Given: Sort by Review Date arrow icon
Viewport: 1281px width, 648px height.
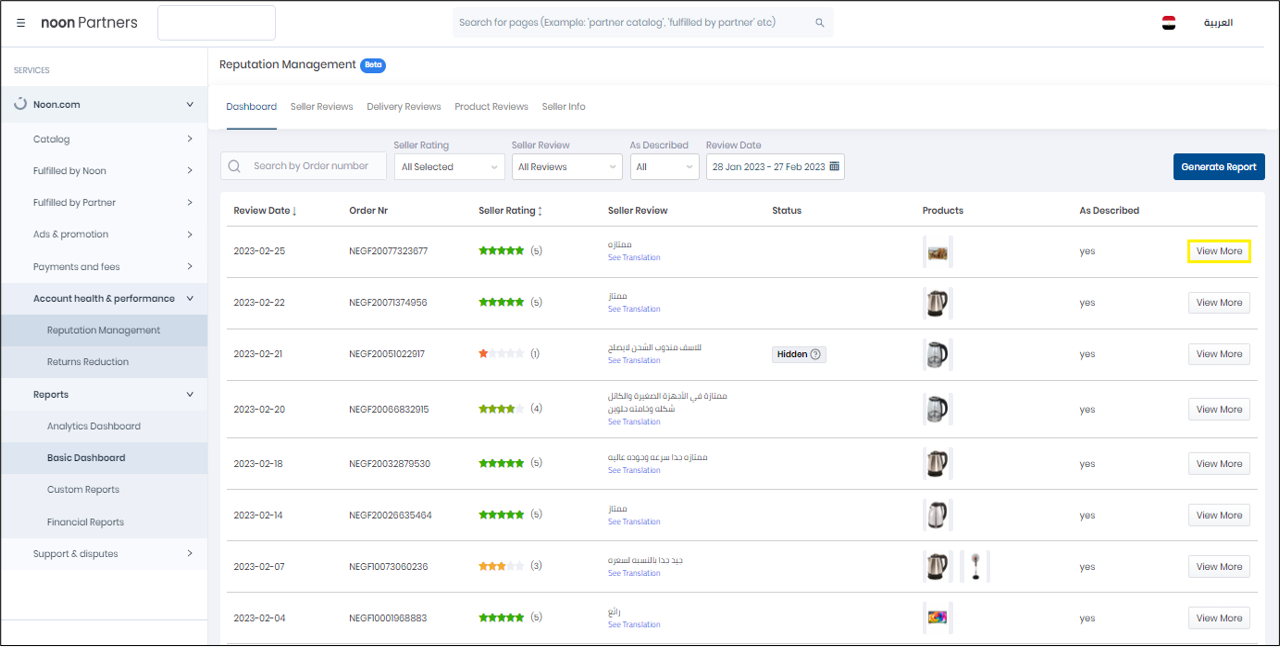Looking at the screenshot, I should [x=294, y=211].
